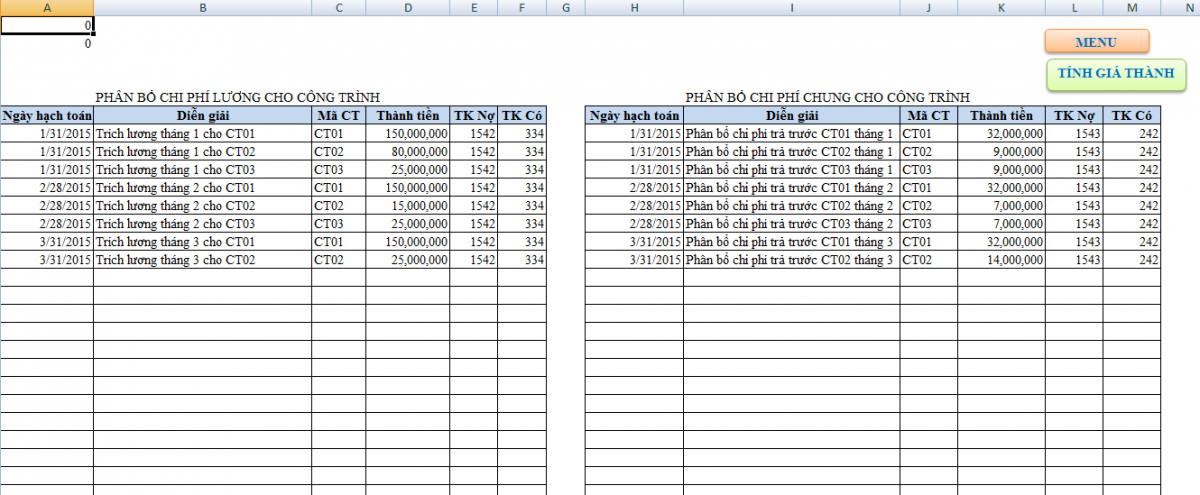Select column B header
The image size is (1200, 495).
[203, 8]
